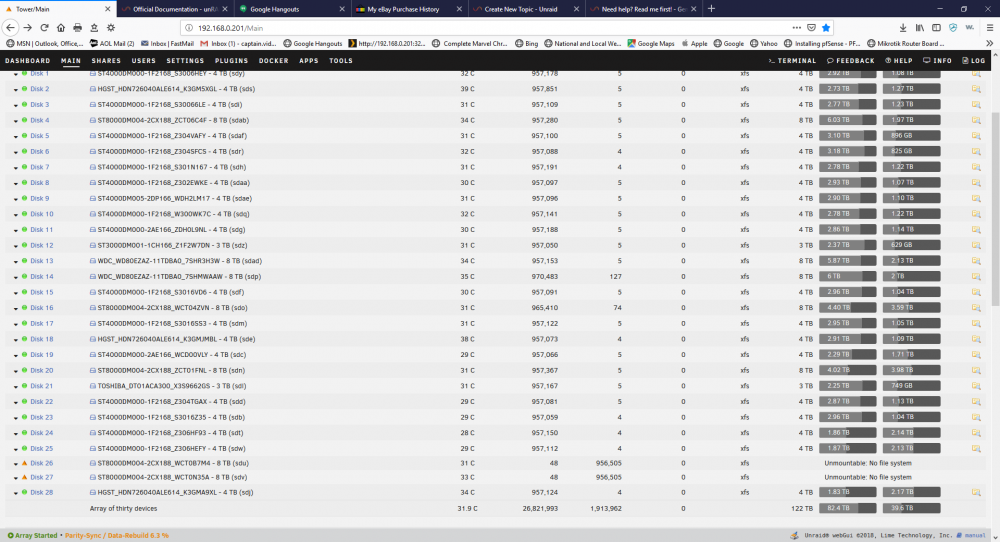
Task: Open the Firefox downloads arrow icon
Action: click(x=903, y=28)
